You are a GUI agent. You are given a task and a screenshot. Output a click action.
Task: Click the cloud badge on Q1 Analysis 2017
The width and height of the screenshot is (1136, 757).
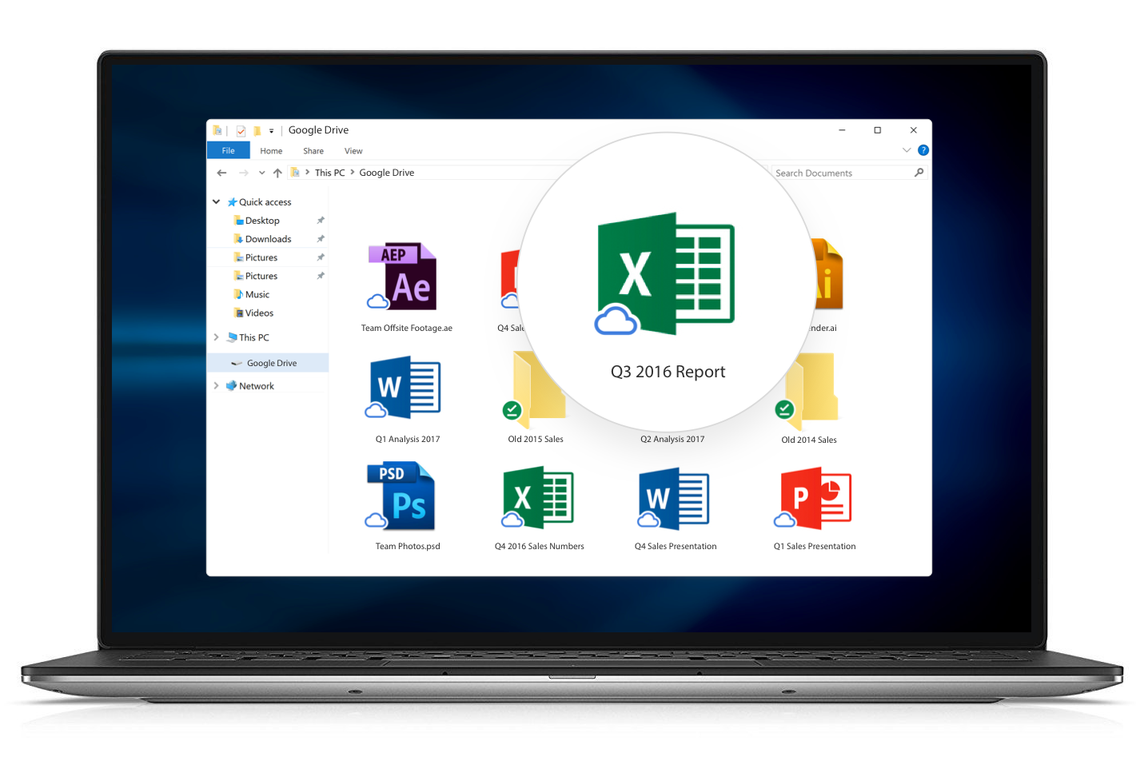coord(376,411)
